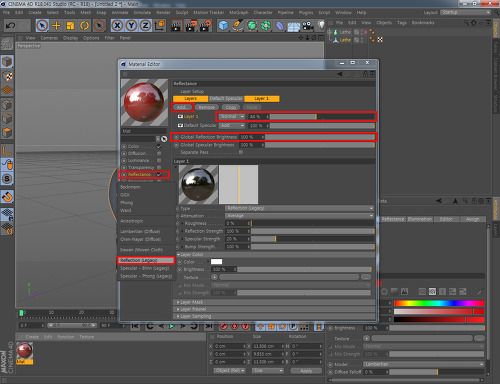
Task: Expand the Layer Mask section
Action: tap(191, 302)
